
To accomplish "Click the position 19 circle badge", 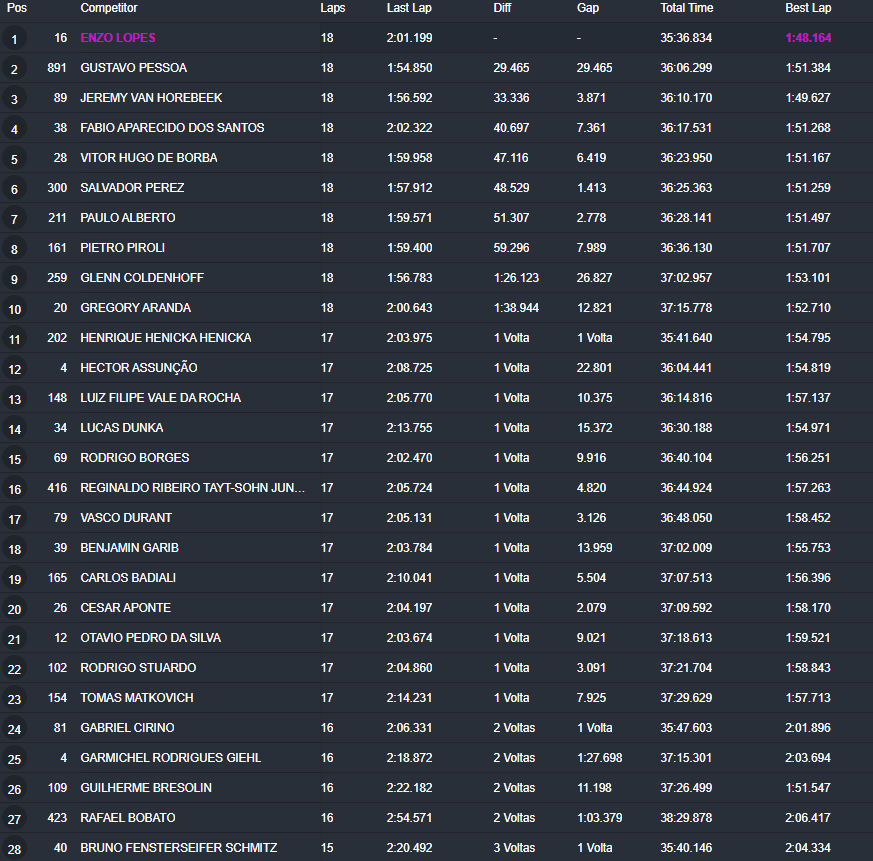I will (x=14, y=580).
